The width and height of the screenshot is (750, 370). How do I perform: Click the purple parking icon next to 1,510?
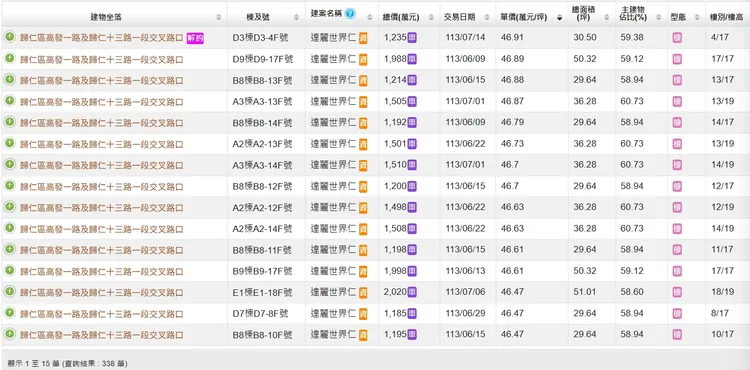tap(412, 165)
